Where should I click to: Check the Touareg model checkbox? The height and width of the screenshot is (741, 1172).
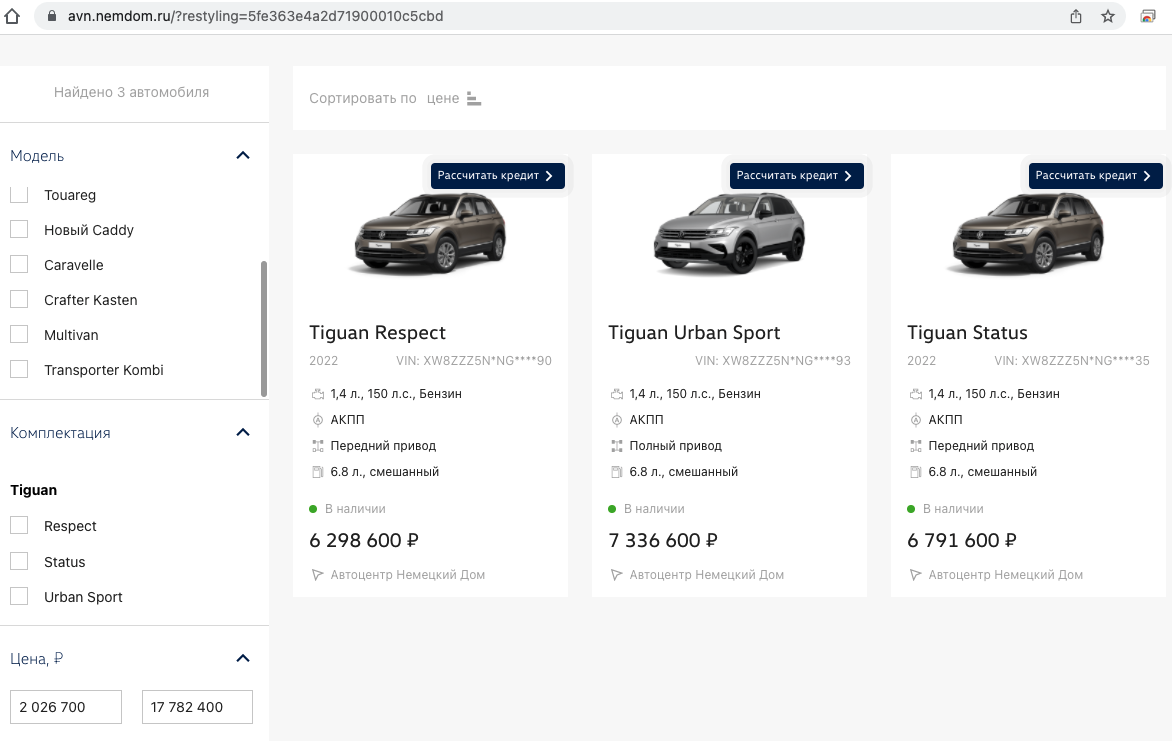[19, 194]
